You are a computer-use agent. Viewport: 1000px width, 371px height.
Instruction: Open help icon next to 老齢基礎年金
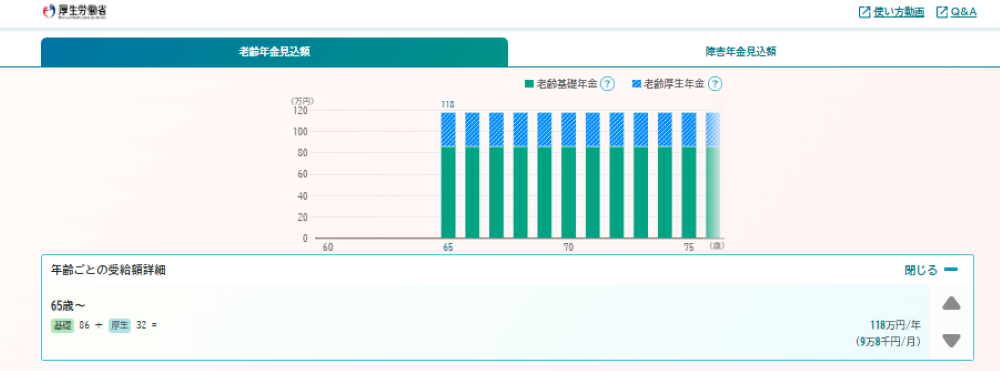click(x=607, y=84)
